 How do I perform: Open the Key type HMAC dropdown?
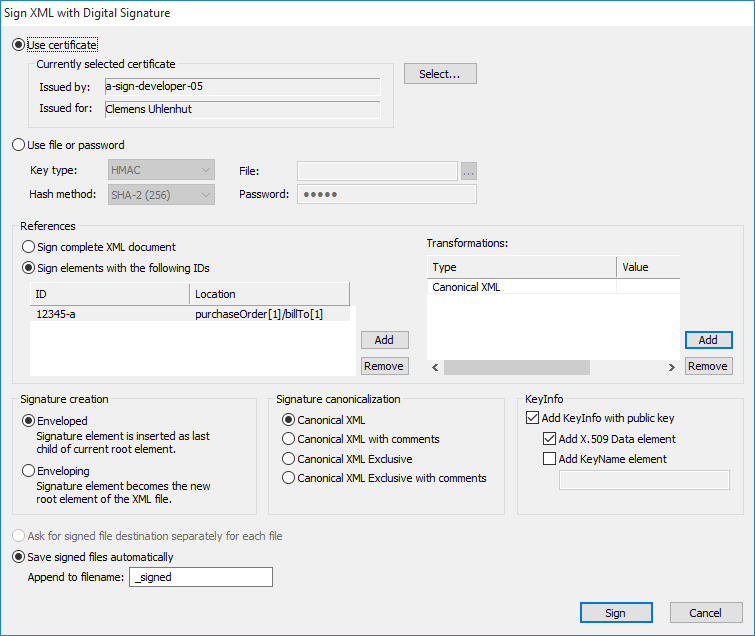tap(161, 170)
